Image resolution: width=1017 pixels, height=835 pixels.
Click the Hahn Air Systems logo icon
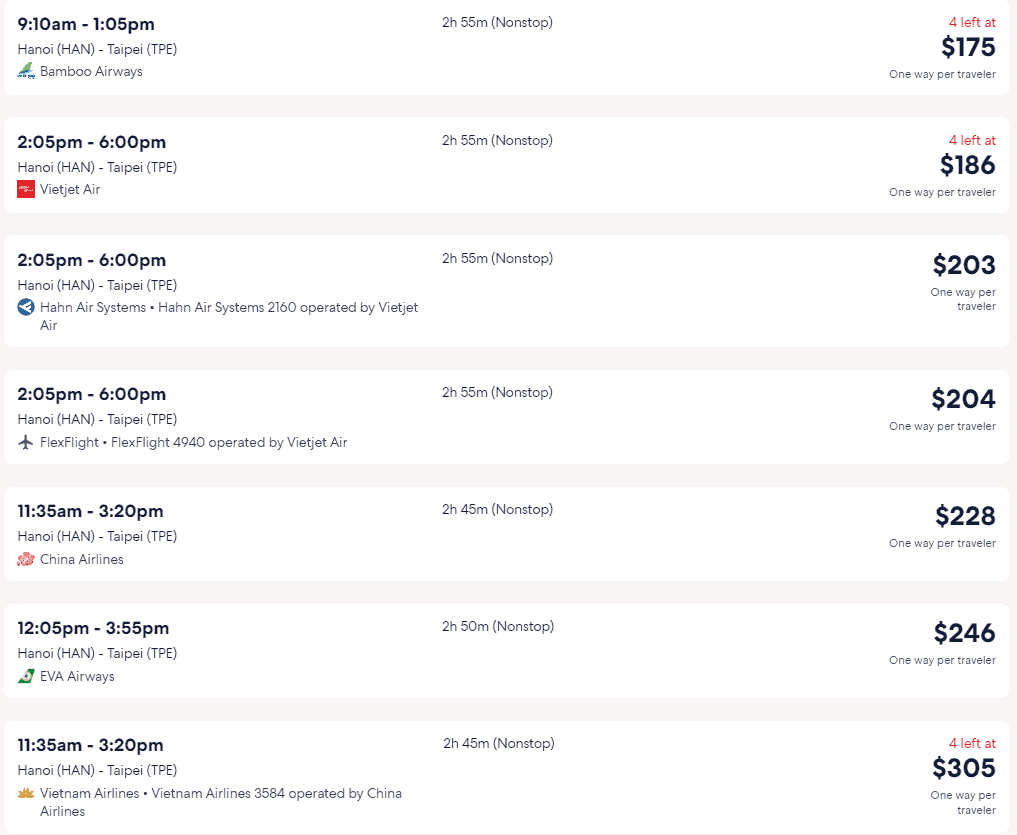(x=26, y=307)
